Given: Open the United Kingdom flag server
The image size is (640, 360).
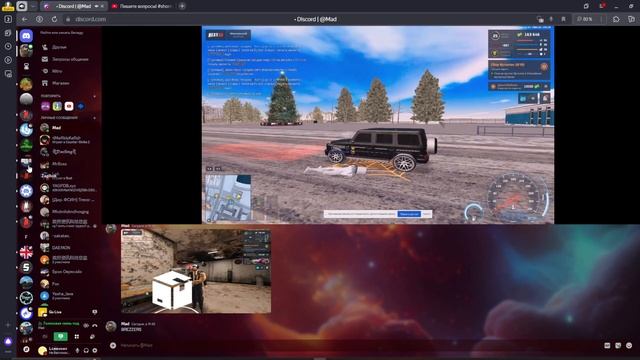Looking at the screenshot, I should coord(26,252).
